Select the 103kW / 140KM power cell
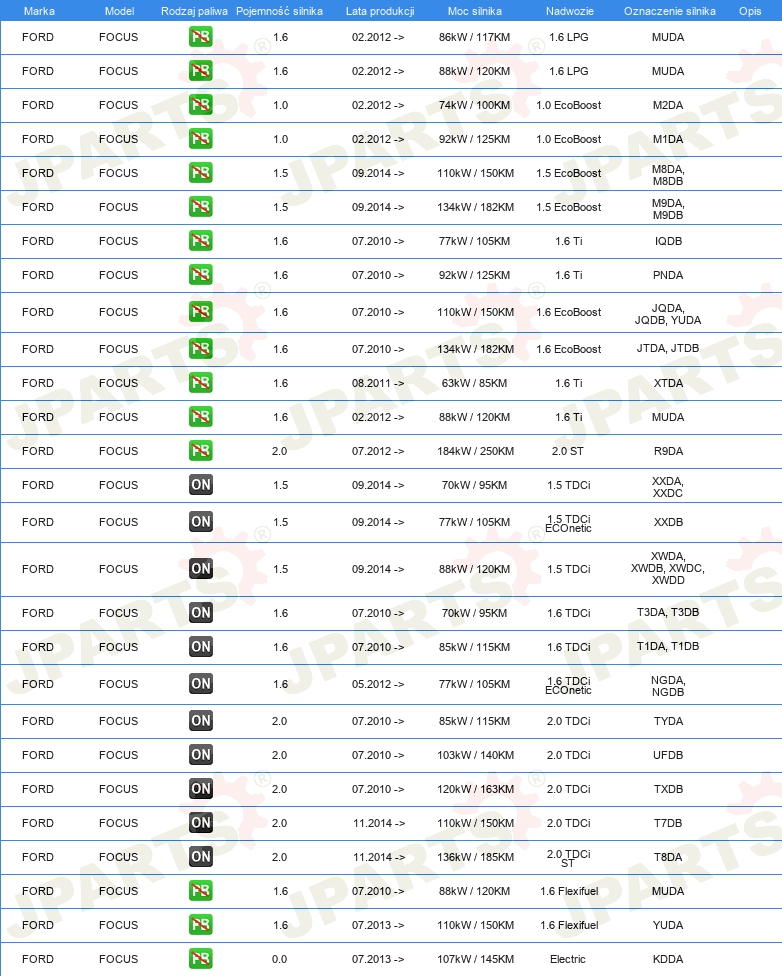The height and width of the screenshot is (976, 782). [476, 755]
